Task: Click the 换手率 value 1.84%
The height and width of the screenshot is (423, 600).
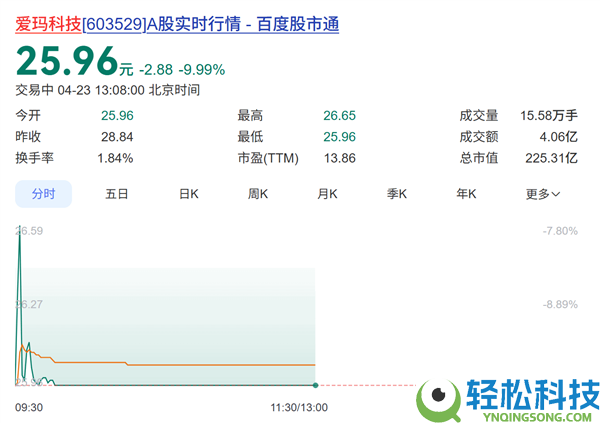Action: coord(115,158)
